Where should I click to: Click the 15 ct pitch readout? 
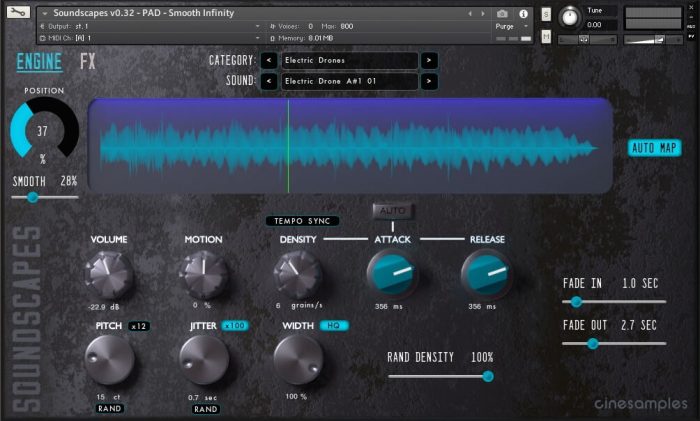coord(108,397)
